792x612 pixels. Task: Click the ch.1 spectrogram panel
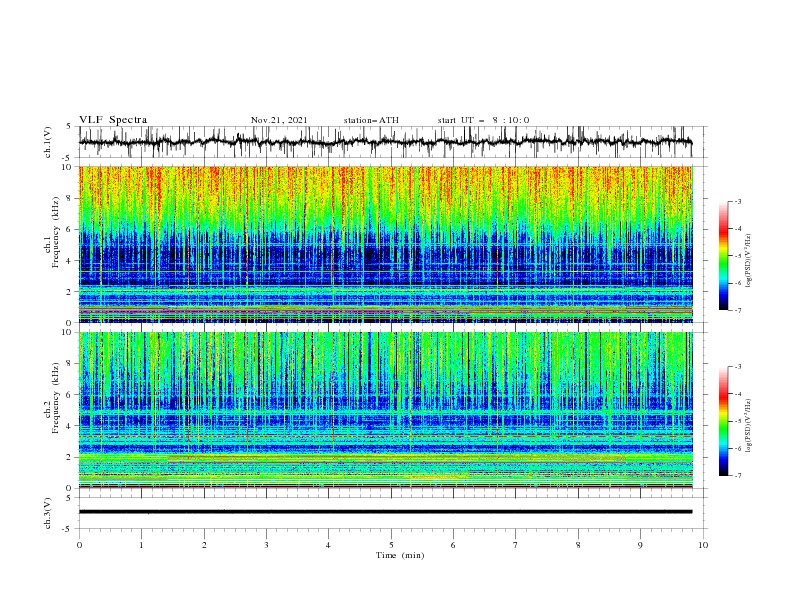pyautogui.click(x=386, y=244)
